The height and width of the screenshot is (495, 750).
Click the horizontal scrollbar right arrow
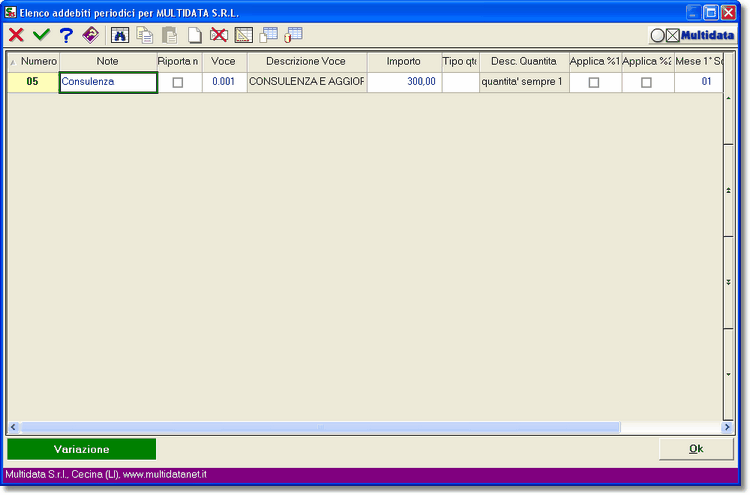[727, 427]
